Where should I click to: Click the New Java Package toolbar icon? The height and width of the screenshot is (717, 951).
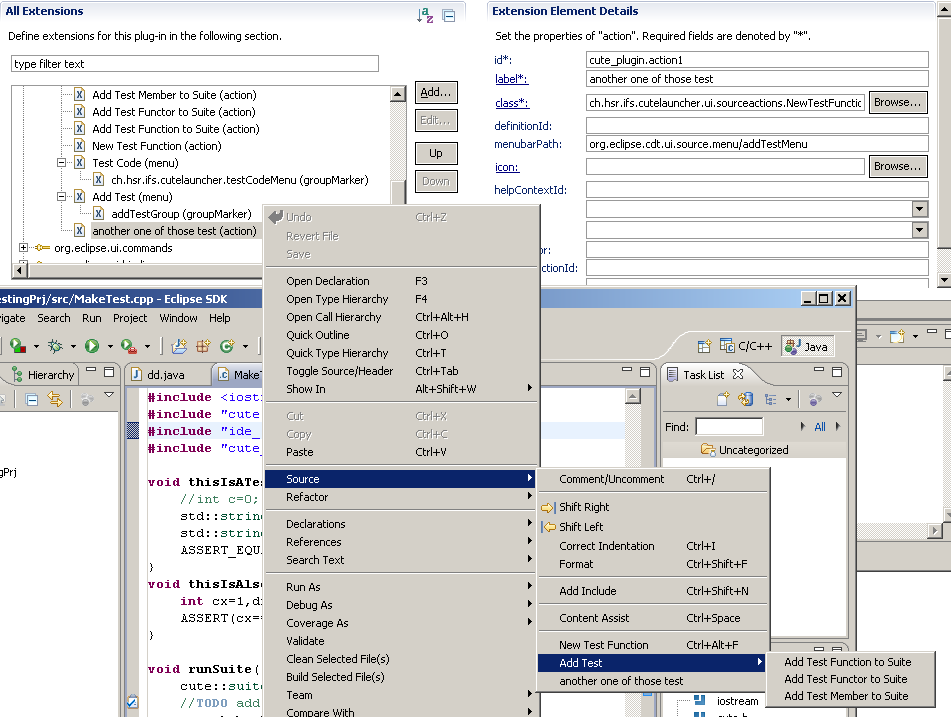203,346
